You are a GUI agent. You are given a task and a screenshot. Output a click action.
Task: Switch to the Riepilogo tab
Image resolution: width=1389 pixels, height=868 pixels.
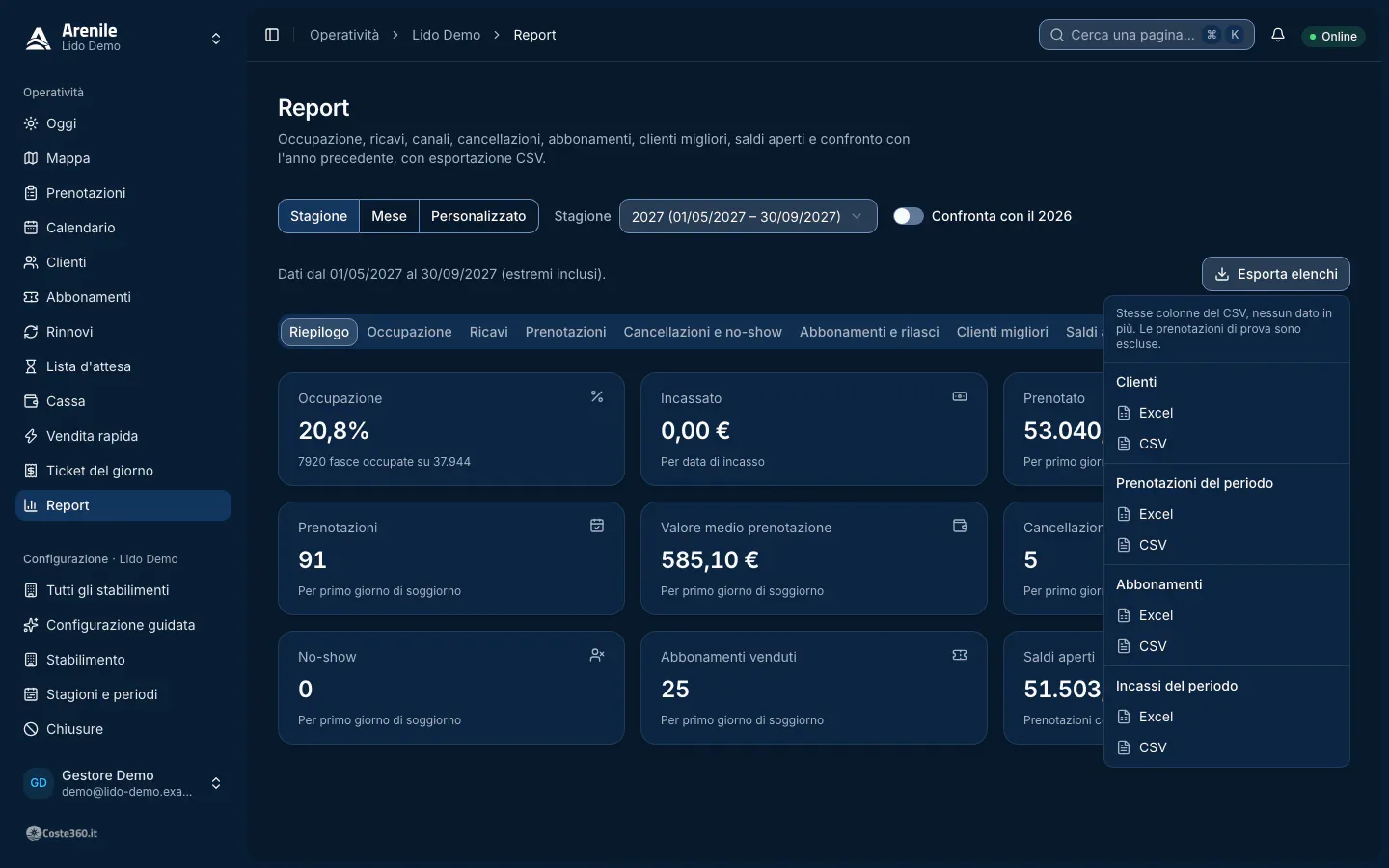319,332
